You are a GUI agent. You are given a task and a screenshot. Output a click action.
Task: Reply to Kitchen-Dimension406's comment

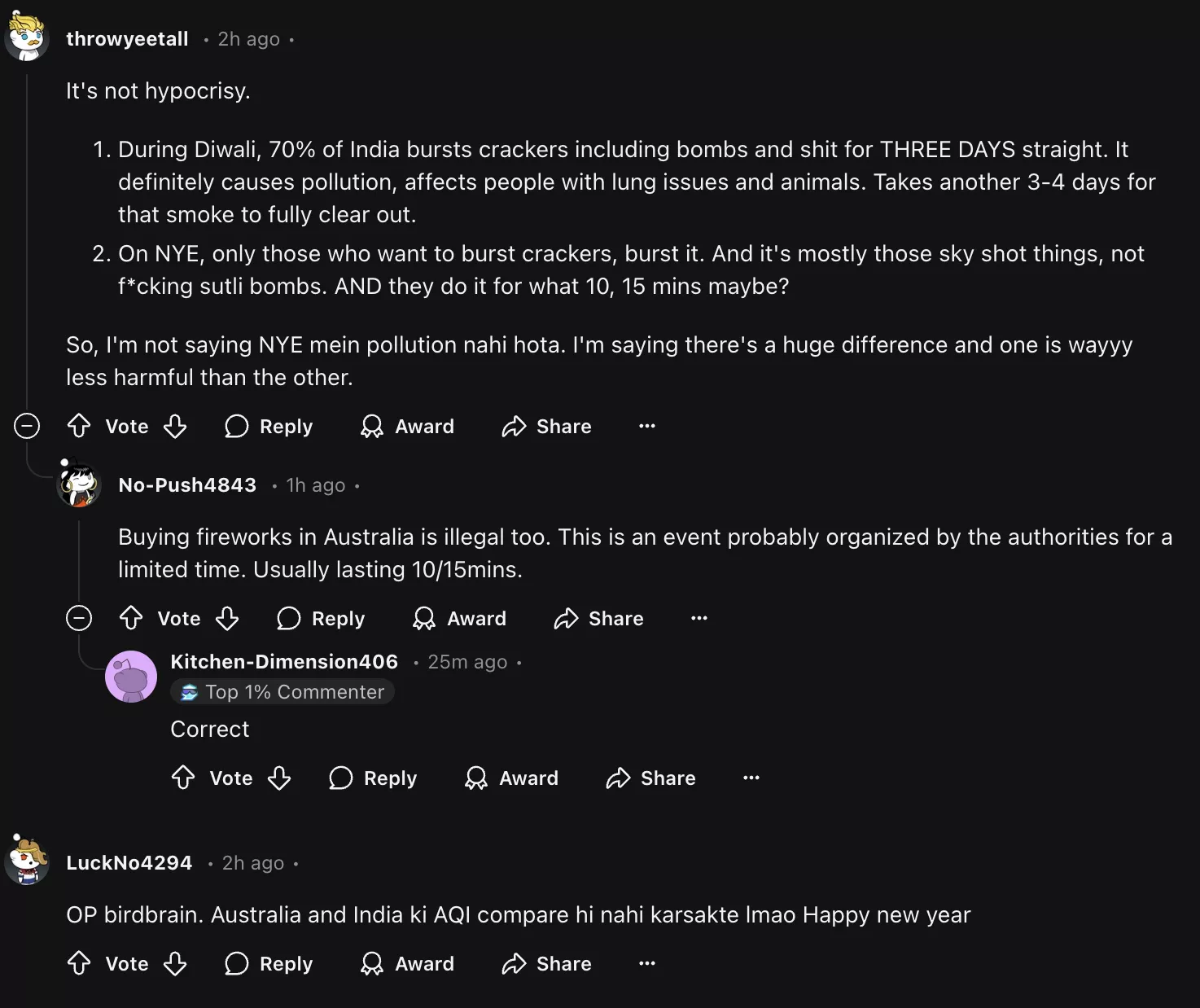coord(373,778)
